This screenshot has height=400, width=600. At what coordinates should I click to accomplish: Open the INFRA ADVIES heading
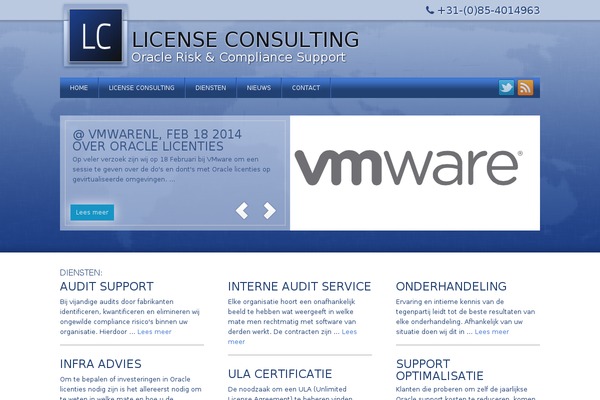point(101,364)
